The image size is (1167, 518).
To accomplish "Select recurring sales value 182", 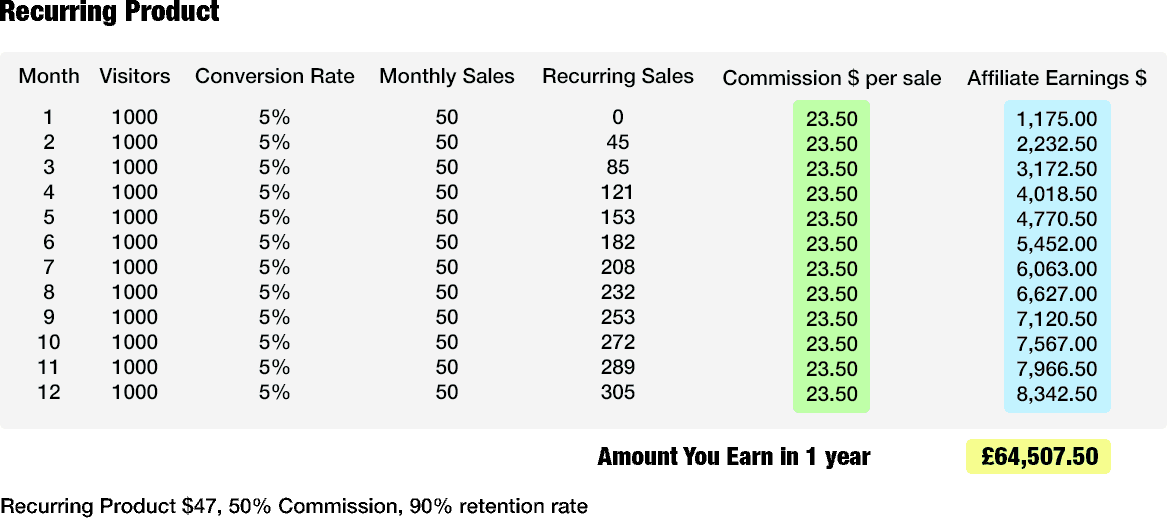I will [x=618, y=242].
